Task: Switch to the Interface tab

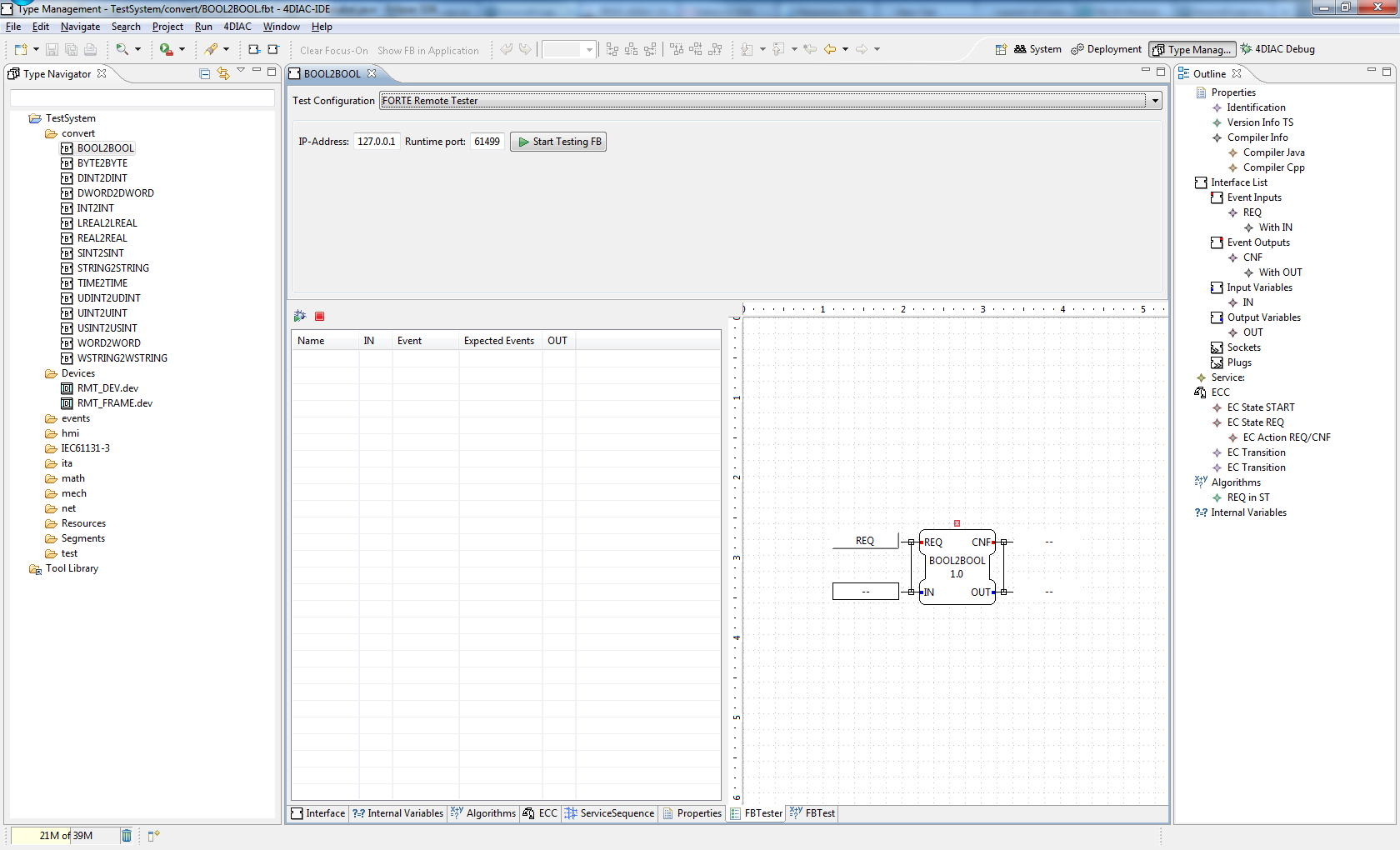Action: click(x=318, y=813)
